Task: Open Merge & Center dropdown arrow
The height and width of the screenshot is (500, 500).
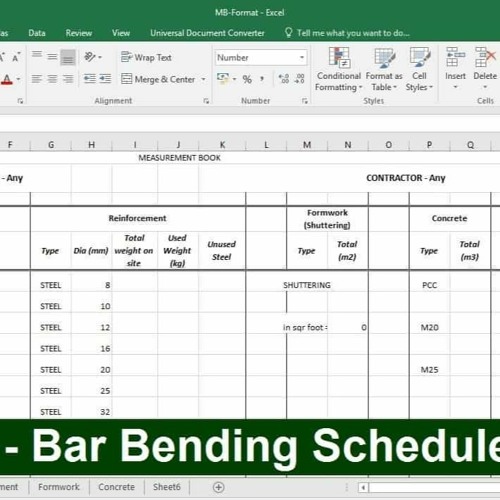Action: pyautogui.click(x=203, y=79)
